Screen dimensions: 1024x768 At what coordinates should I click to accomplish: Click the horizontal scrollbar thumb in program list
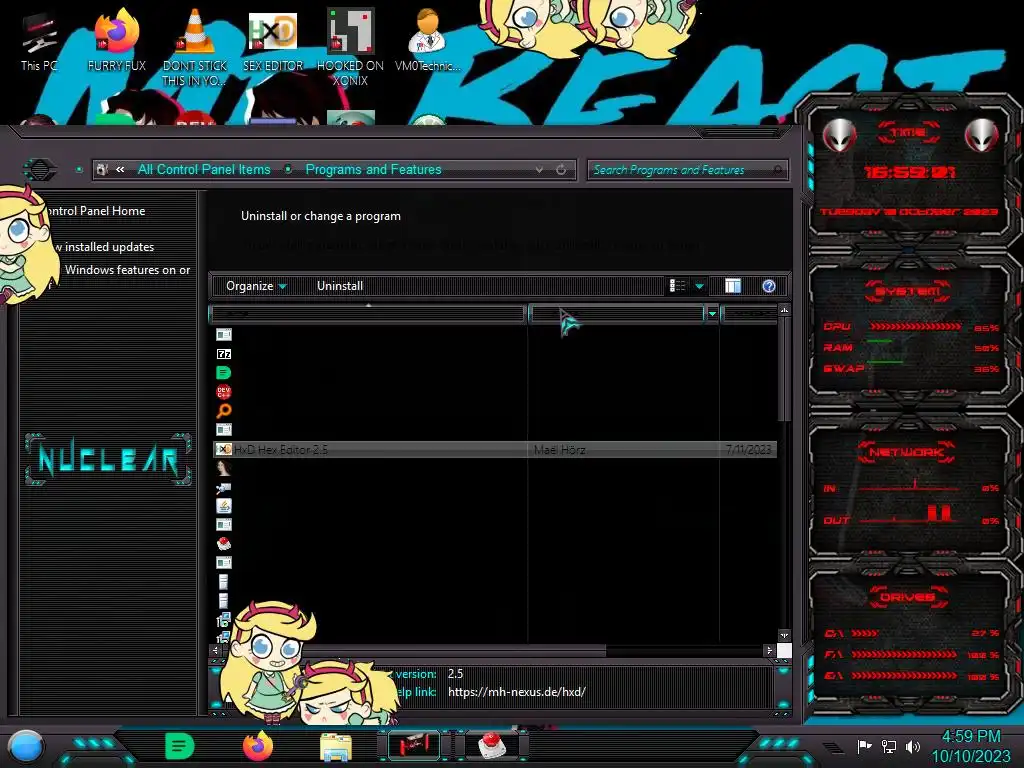click(x=414, y=650)
